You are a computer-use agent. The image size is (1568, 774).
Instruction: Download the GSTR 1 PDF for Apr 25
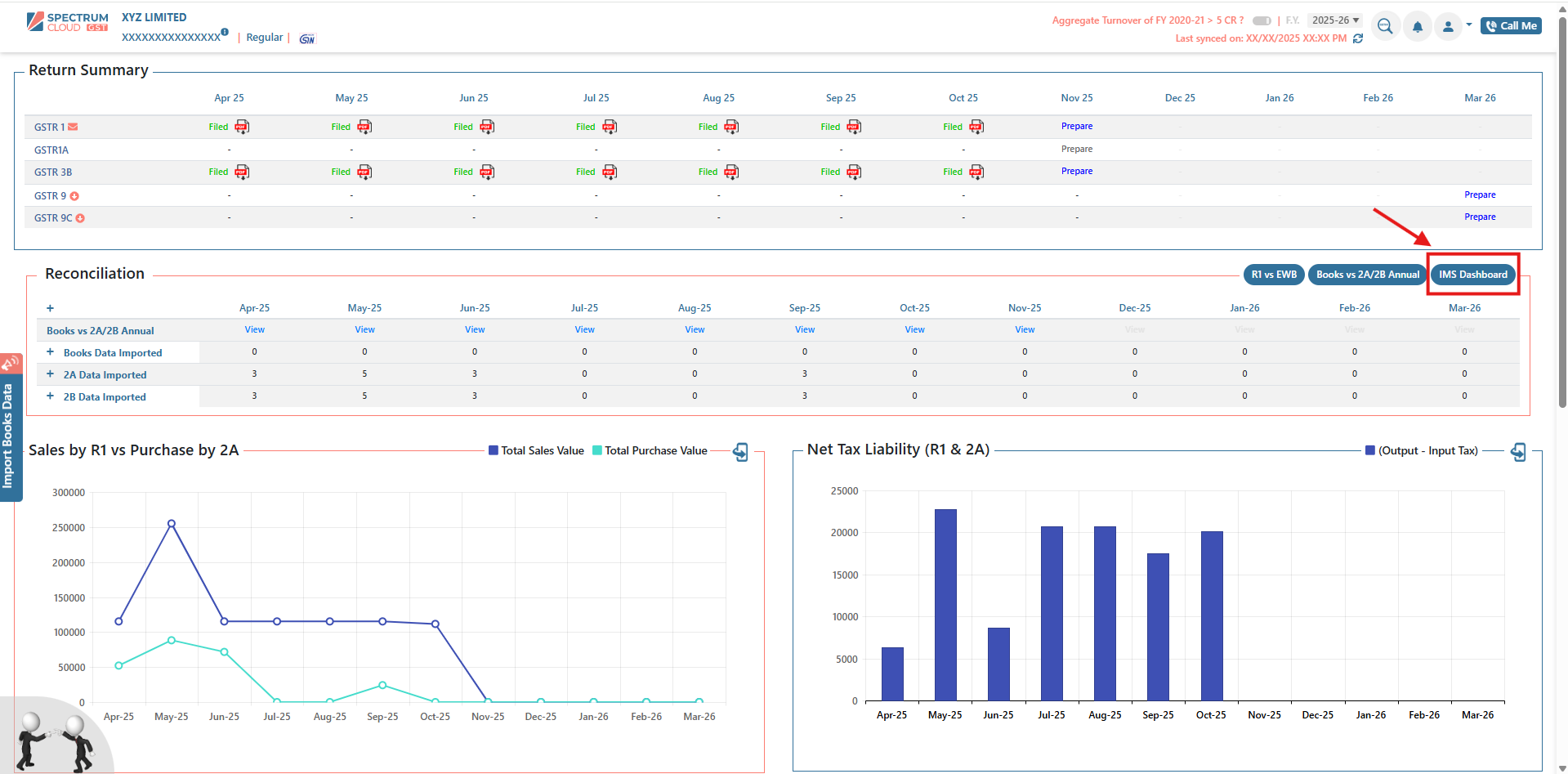pyautogui.click(x=242, y=127)
